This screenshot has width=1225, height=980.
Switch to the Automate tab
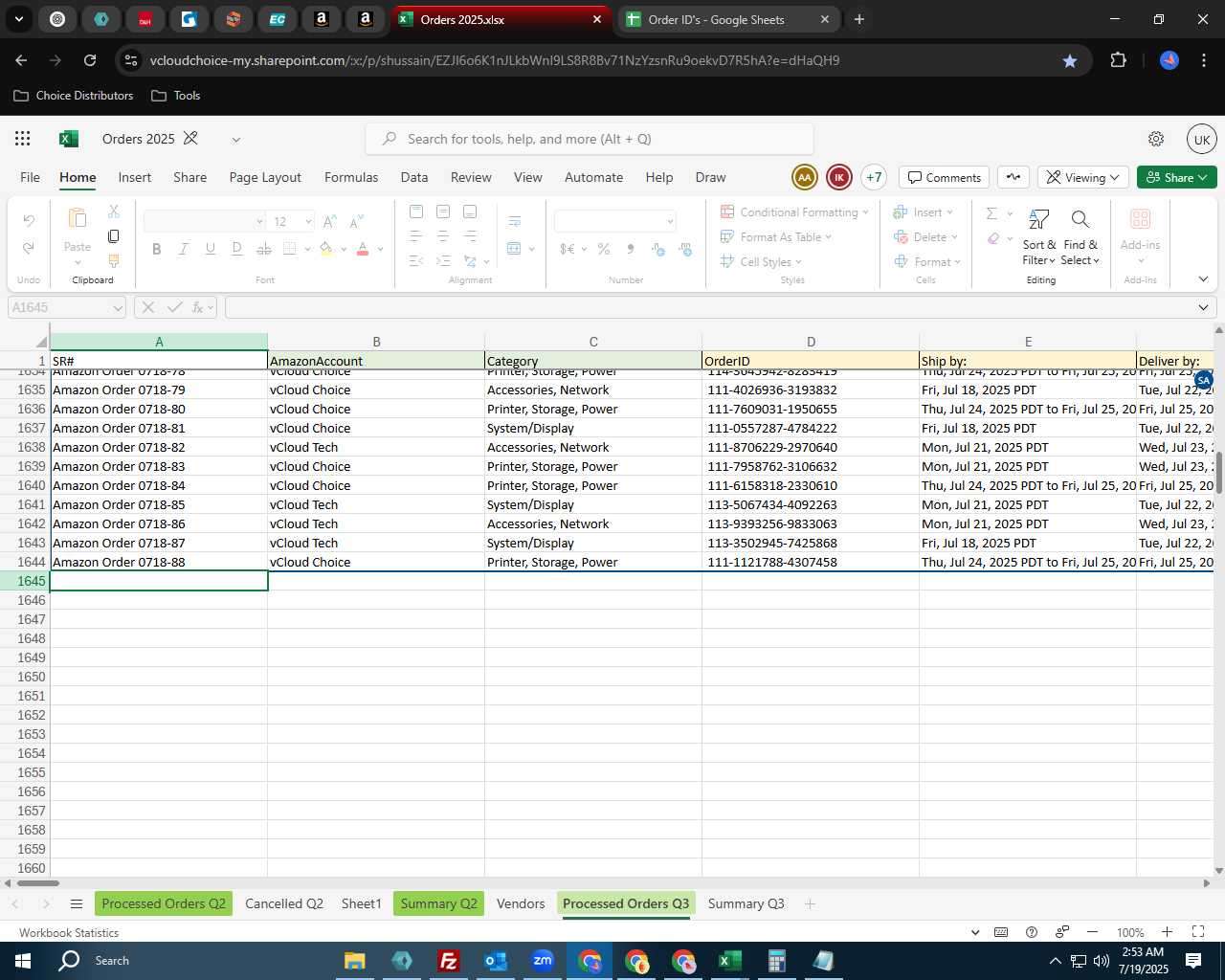[593, 177]
